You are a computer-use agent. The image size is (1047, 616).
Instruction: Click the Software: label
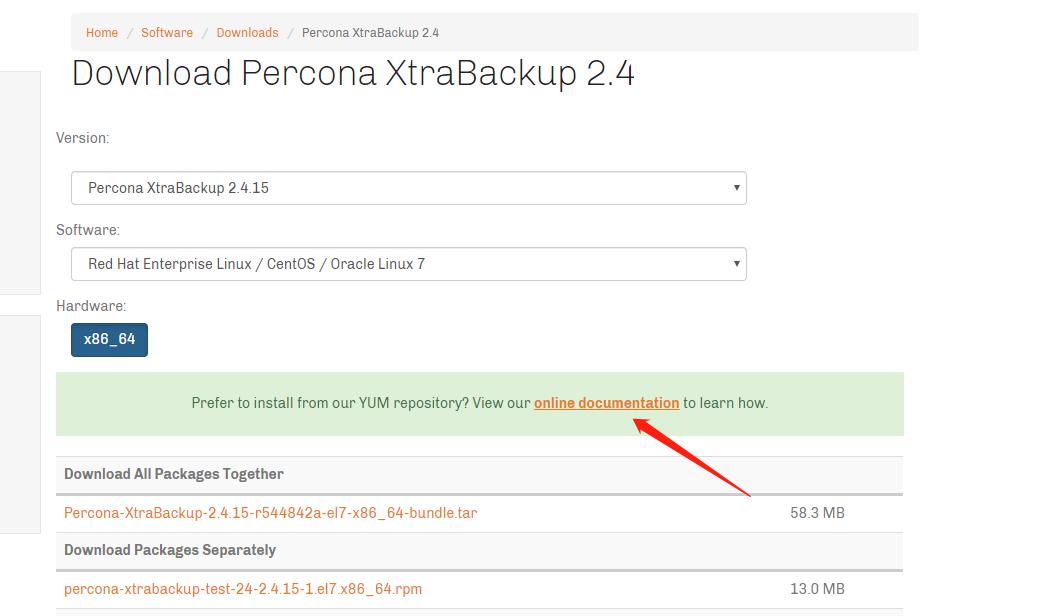coord(88,230)
